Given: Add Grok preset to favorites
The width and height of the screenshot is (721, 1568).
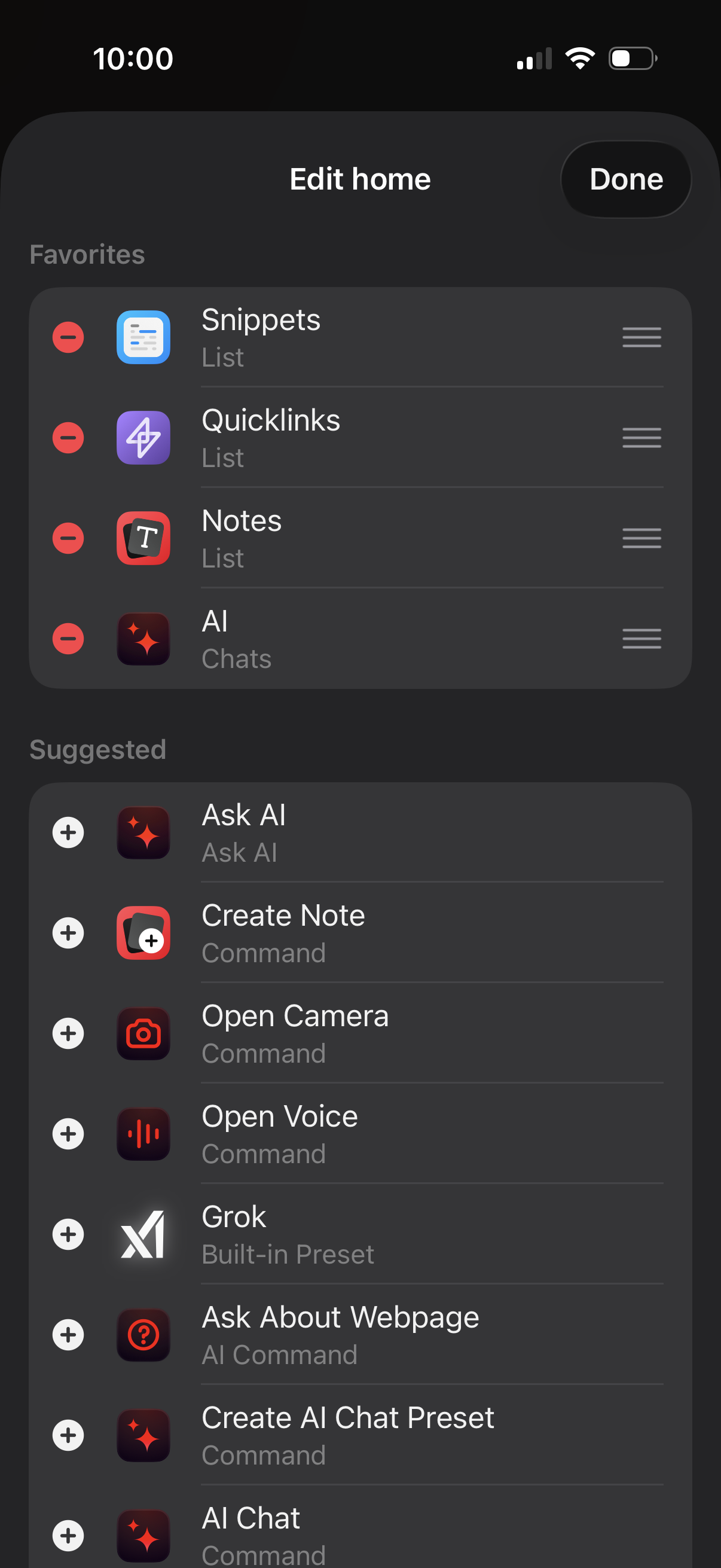Looking at the screenshot, I should tap(68, 1234).
